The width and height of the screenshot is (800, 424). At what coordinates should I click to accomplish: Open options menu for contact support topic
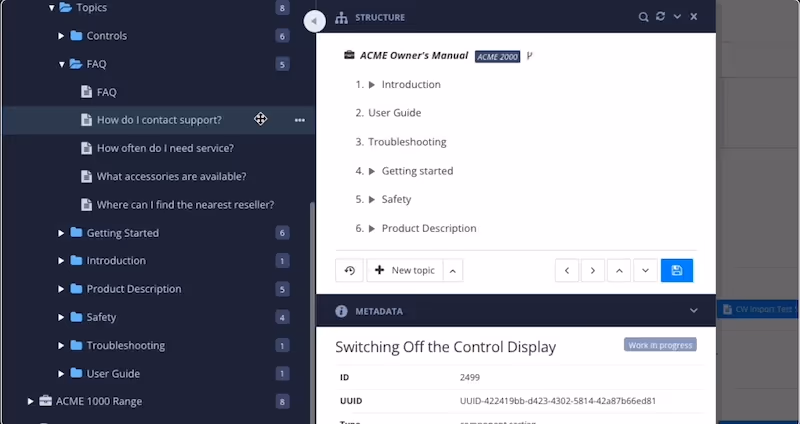(299, 120)
